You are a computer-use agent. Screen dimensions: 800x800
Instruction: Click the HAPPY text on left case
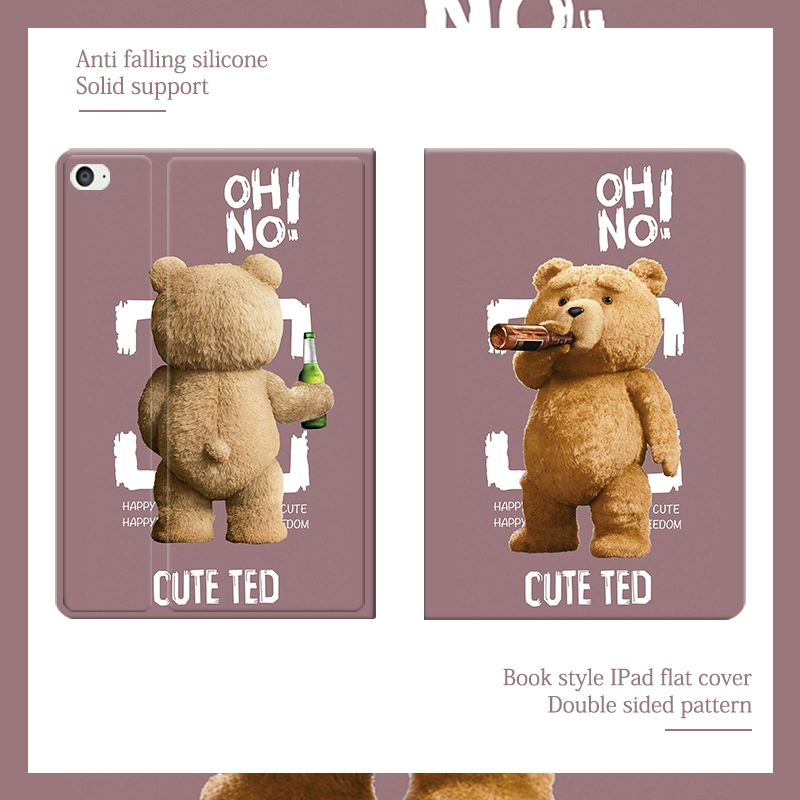138,506
